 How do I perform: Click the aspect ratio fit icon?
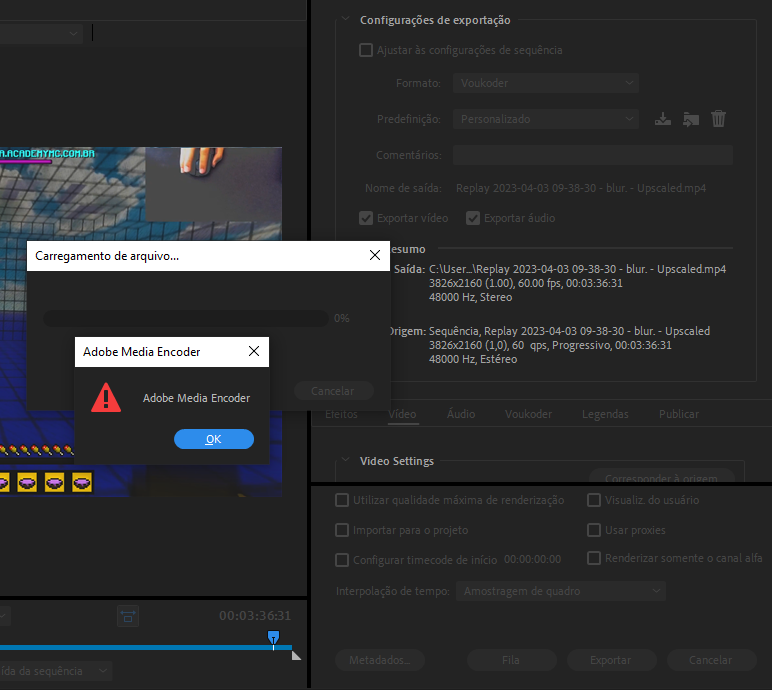128,616
